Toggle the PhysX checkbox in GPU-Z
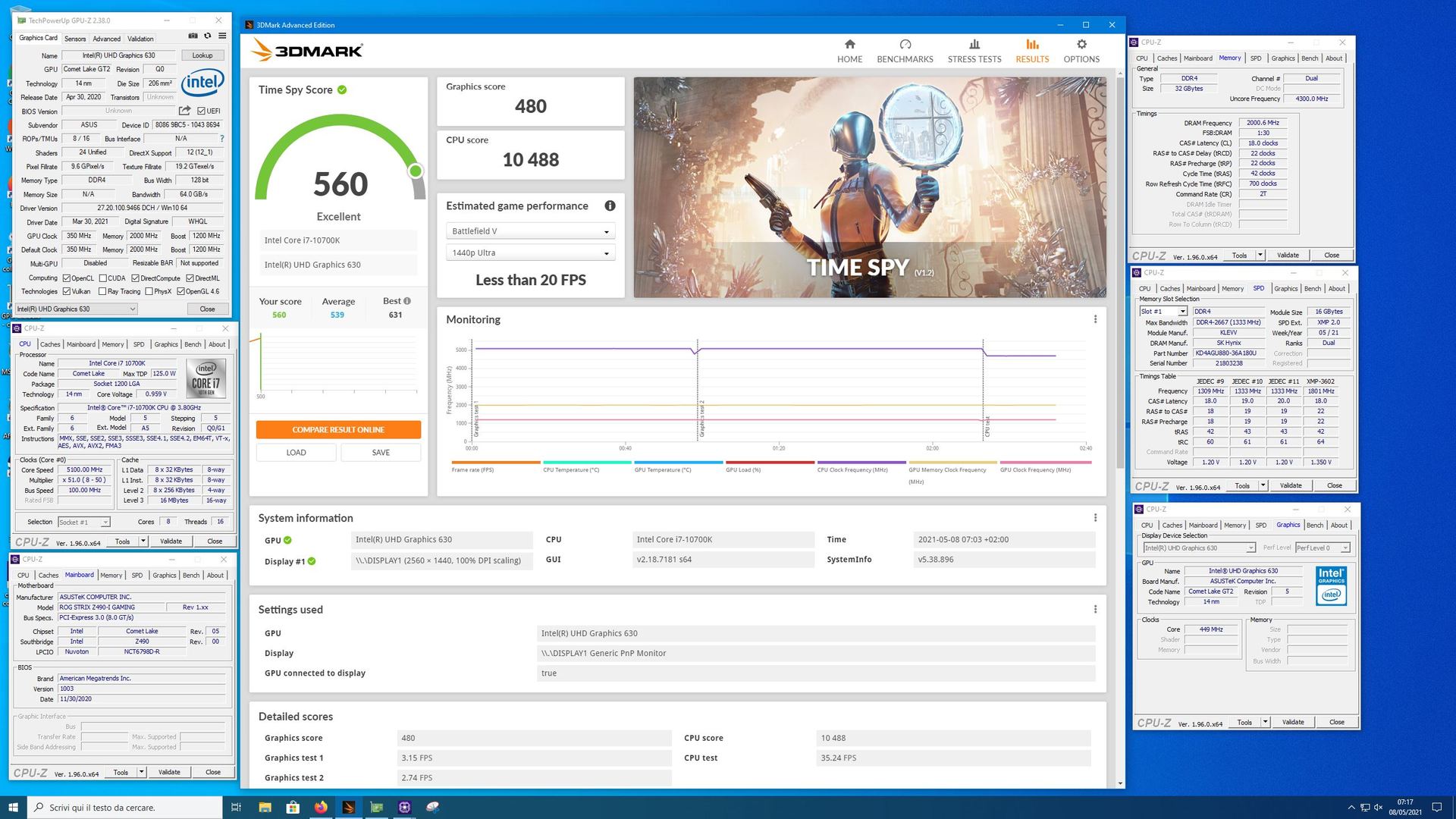 149,291
